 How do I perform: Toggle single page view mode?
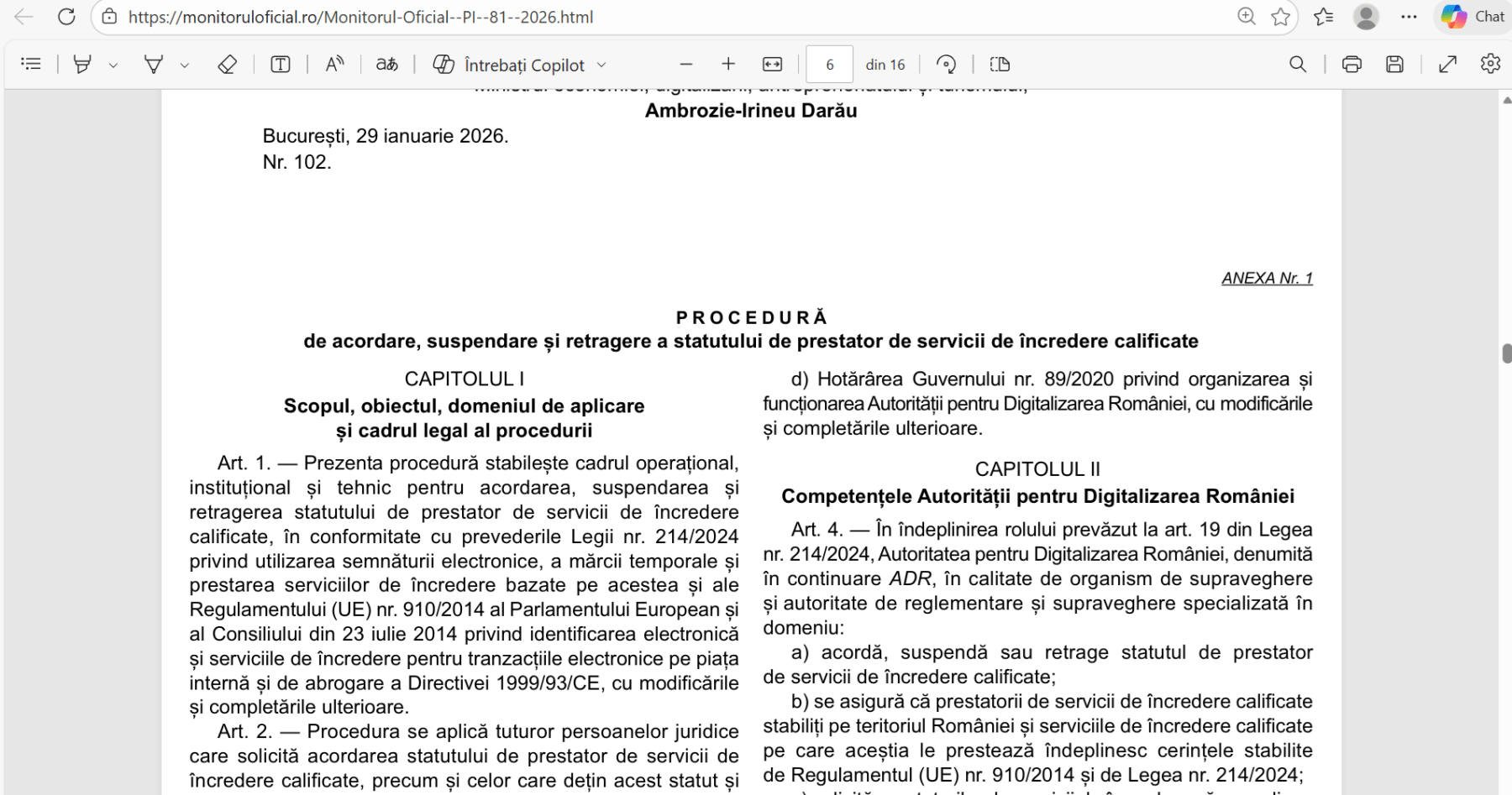pos(1000,63)
